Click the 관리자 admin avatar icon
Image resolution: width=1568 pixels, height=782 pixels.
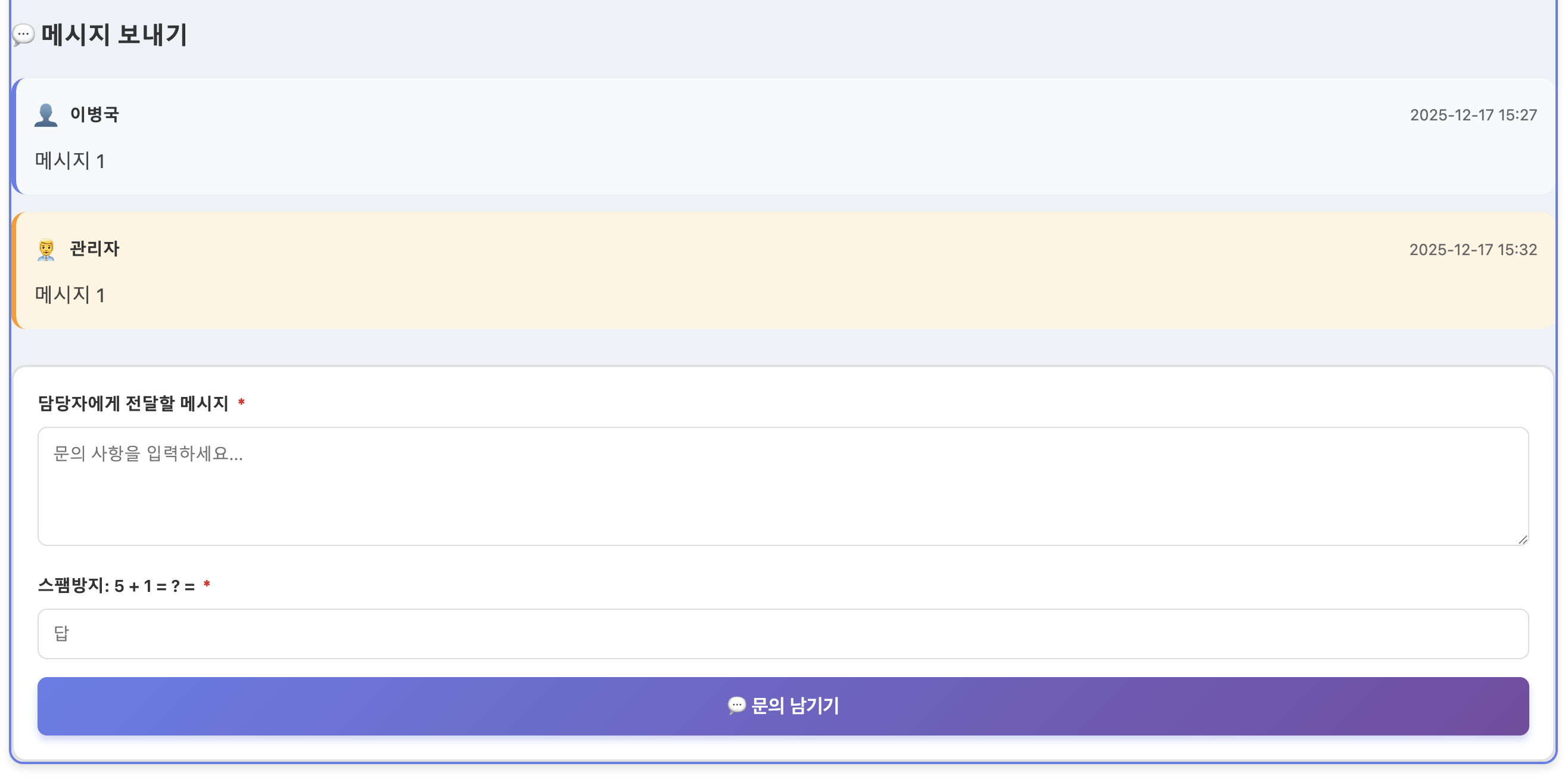click(x=46, y=250)
